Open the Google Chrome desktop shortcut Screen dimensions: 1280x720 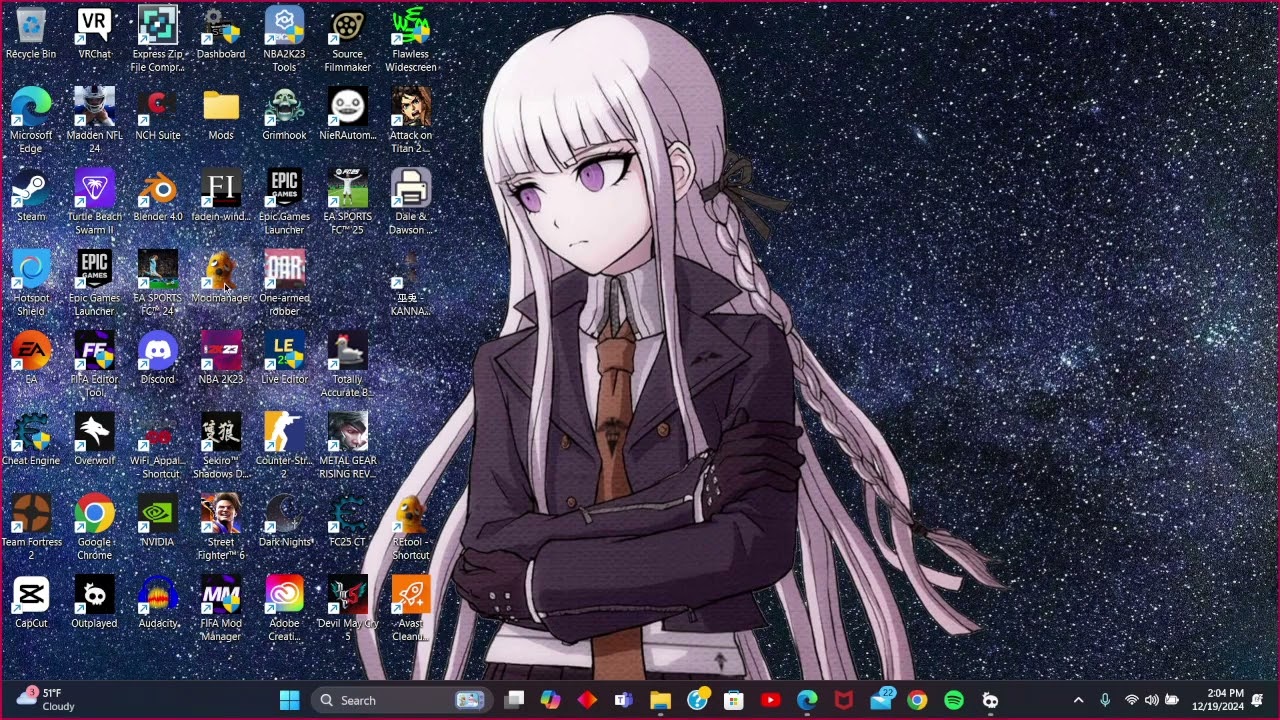94,528
